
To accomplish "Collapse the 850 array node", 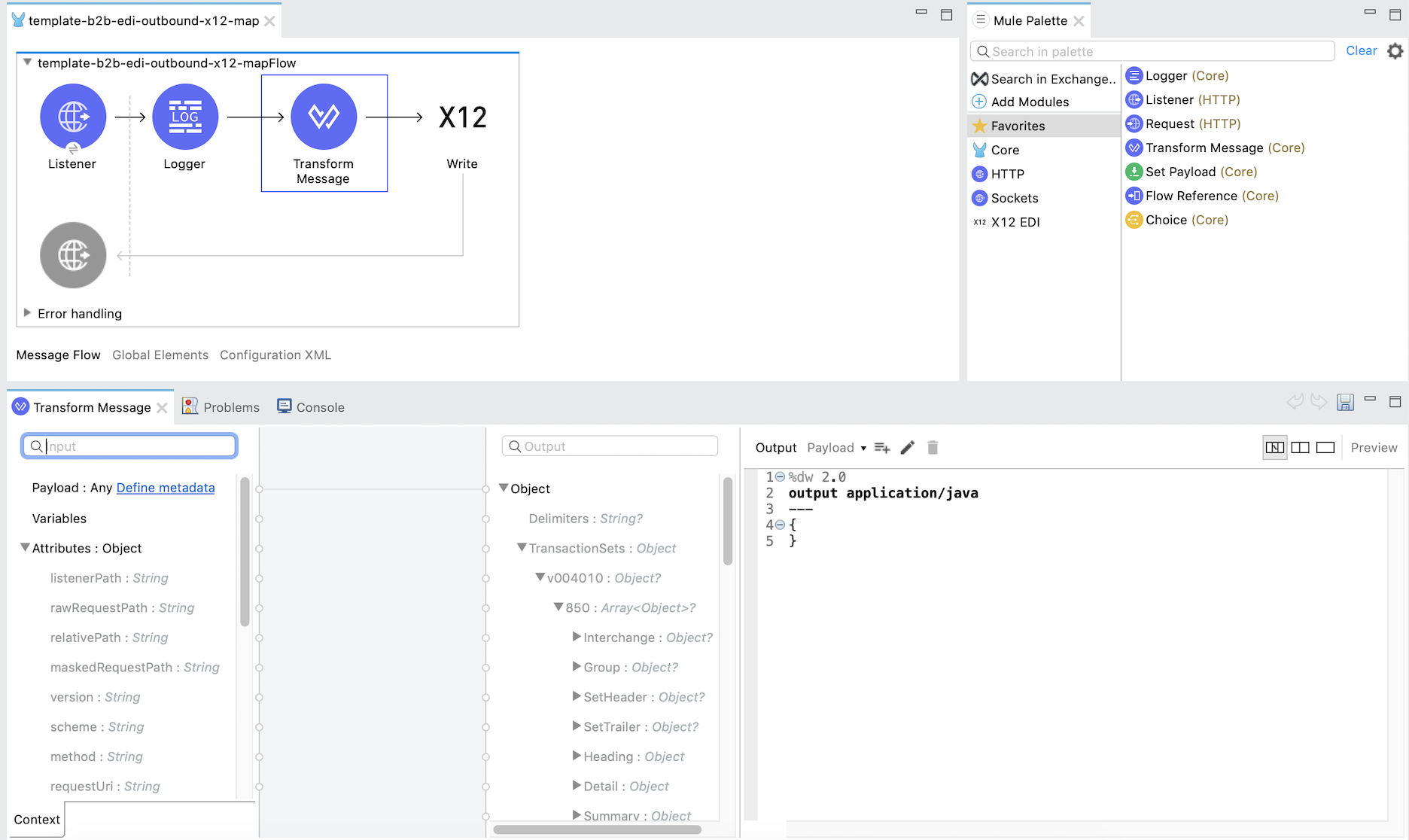I will point(558,607).
